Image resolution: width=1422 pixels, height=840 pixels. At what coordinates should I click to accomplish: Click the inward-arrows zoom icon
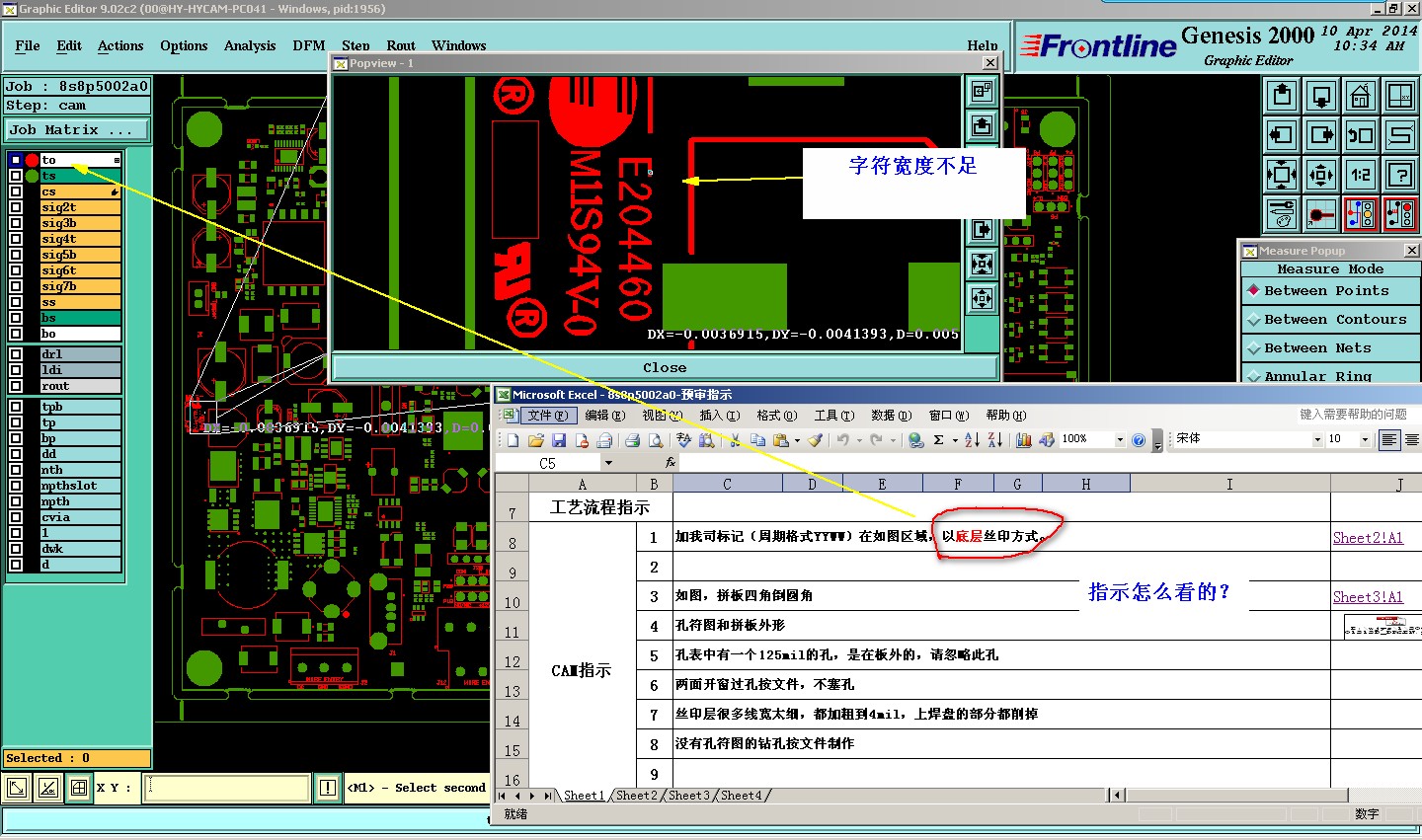click(1282, 175)
